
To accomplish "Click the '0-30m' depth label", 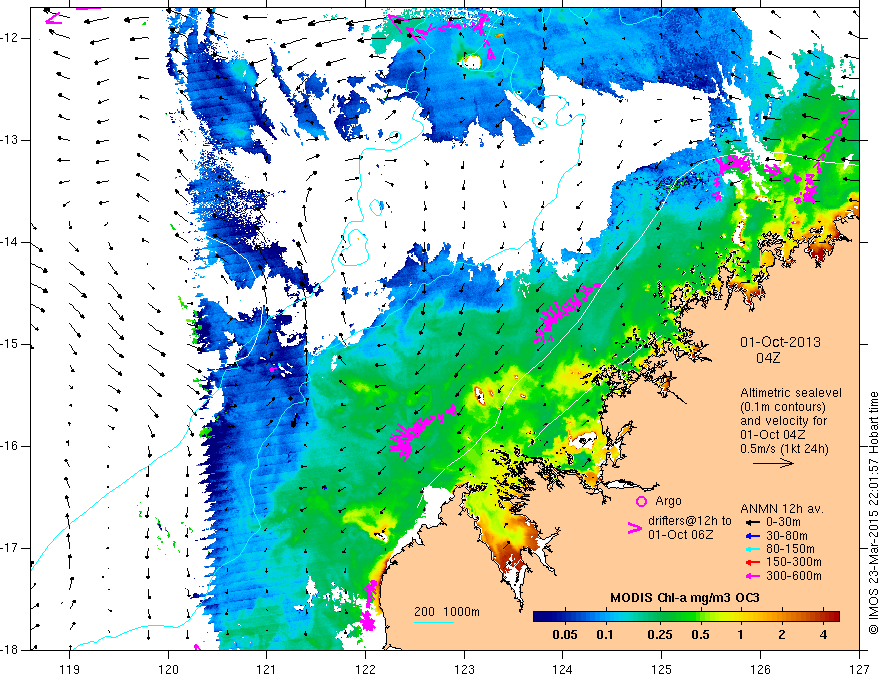I will pyautogui.click(x=783, y=522).
